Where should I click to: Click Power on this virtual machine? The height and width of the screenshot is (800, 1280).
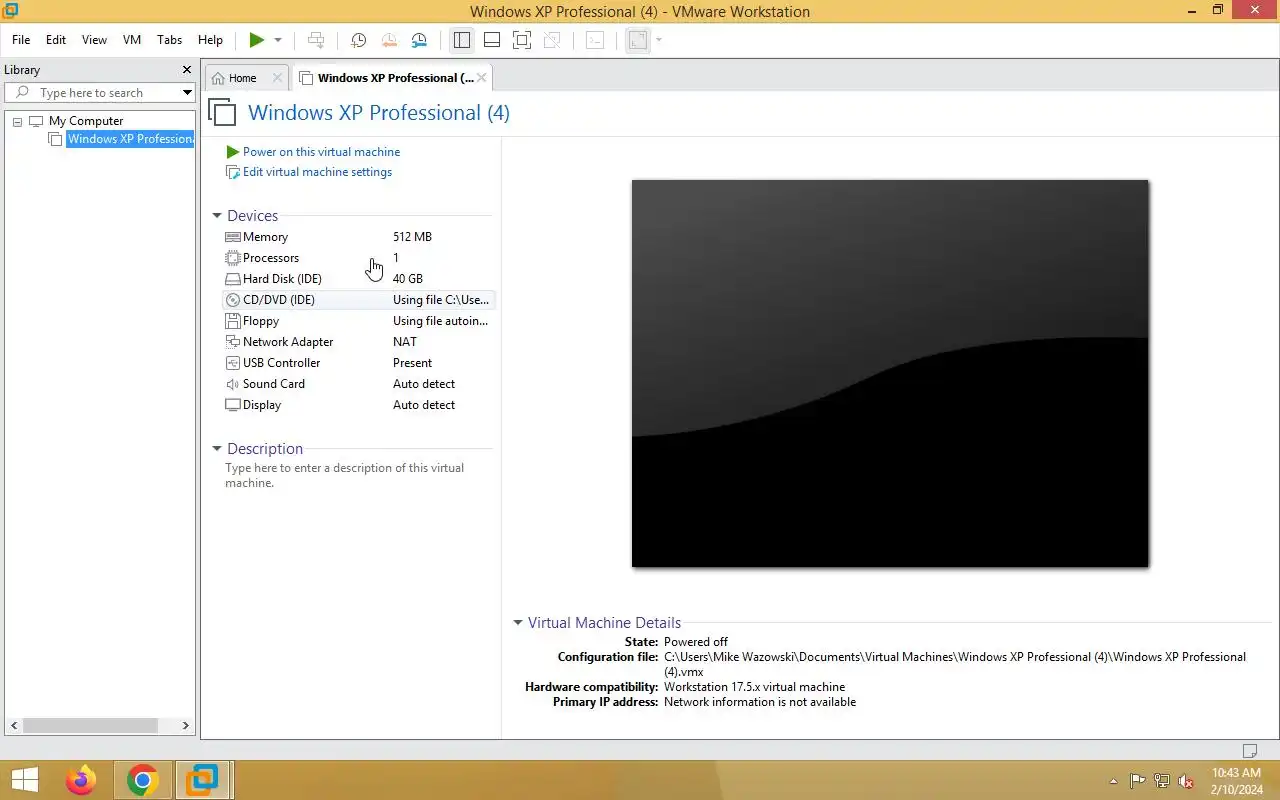(x=321, y=152)
